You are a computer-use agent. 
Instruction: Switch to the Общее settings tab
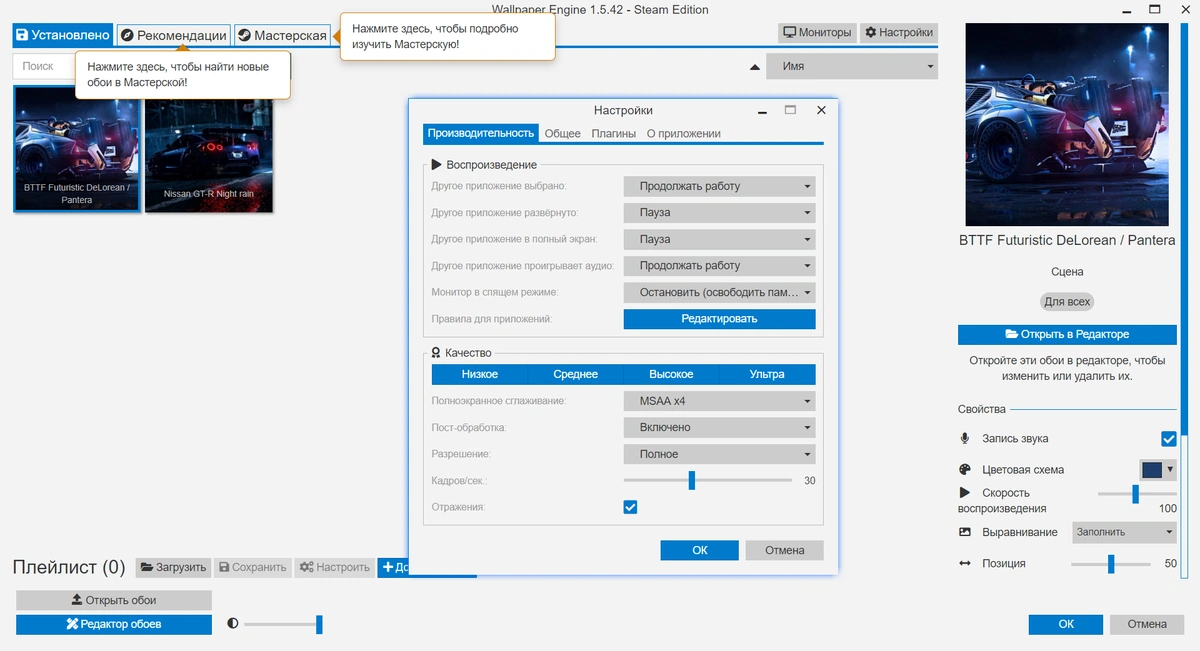[x=562, y=133]
